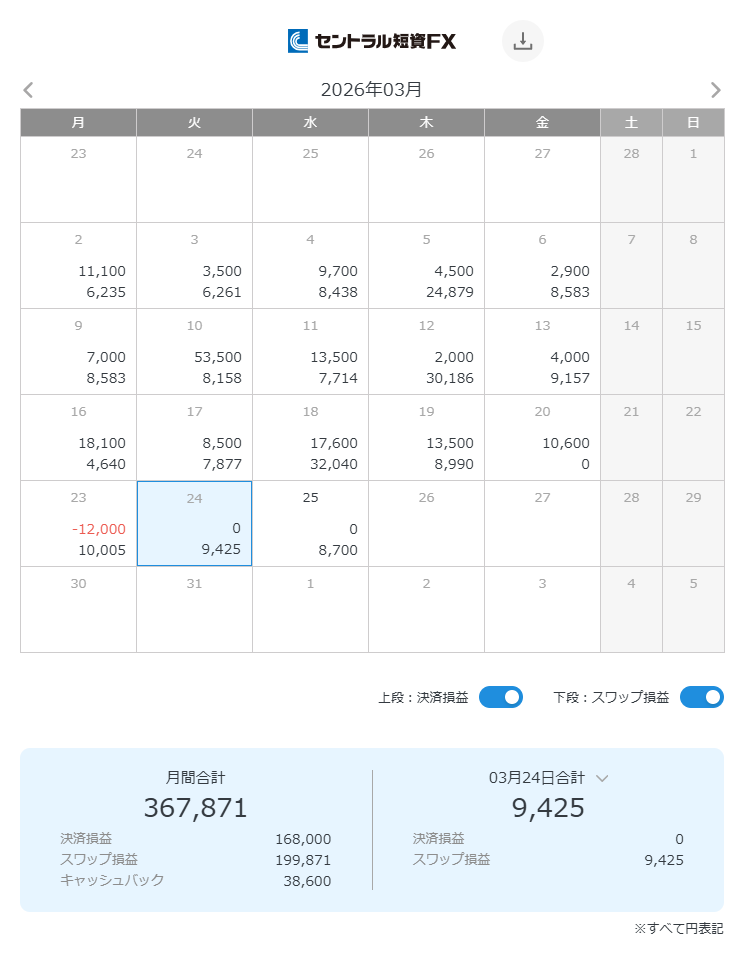Select March 2 calendar cell

(78, 265)
